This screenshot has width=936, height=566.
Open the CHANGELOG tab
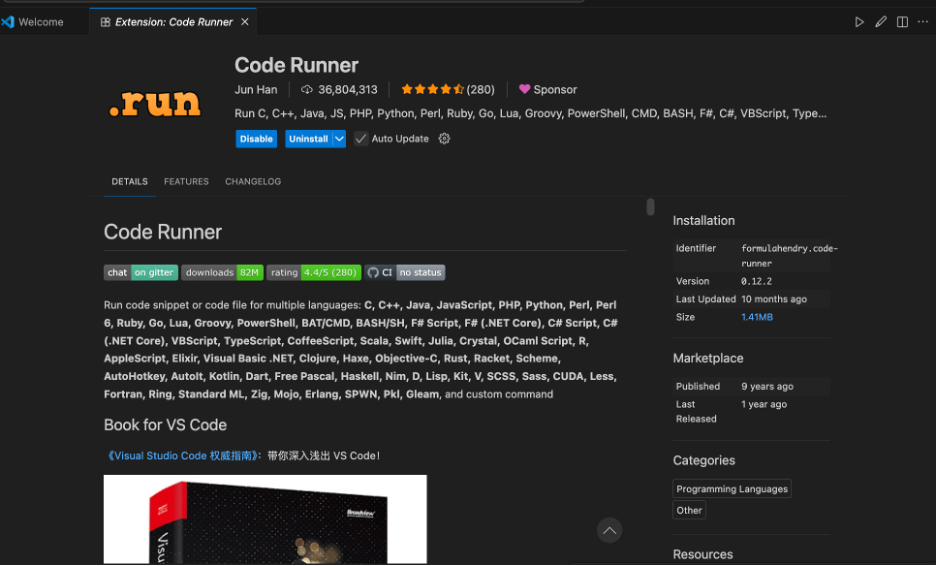click(253, 182)
